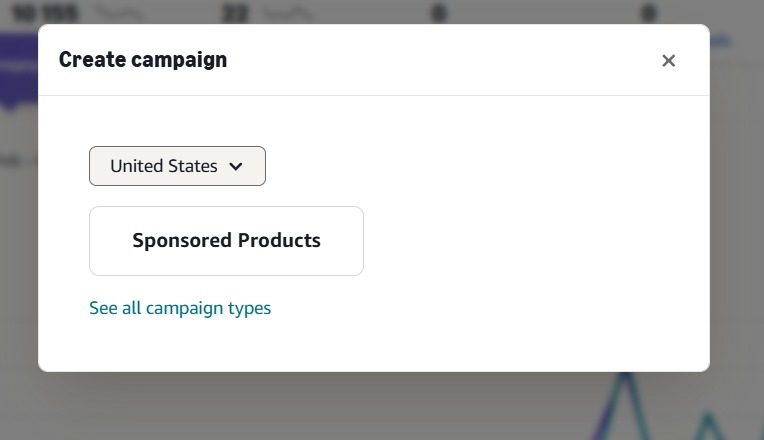Click the sparkline next to the 10 155 metric
764x440 pixels.
tap(119, 13)
